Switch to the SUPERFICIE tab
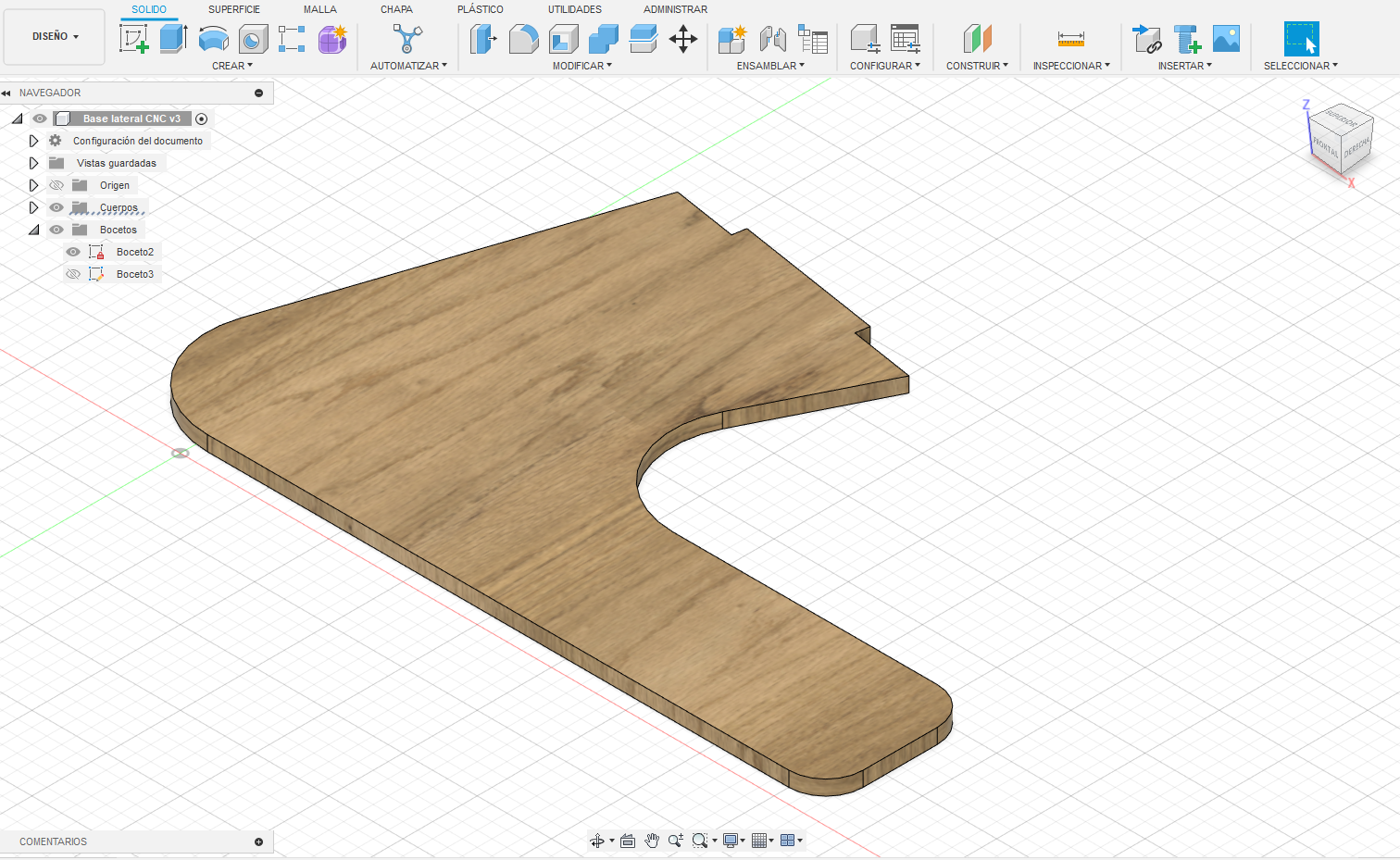The height and width of the screenshot is (860, 1400). [x=234, y=9]
